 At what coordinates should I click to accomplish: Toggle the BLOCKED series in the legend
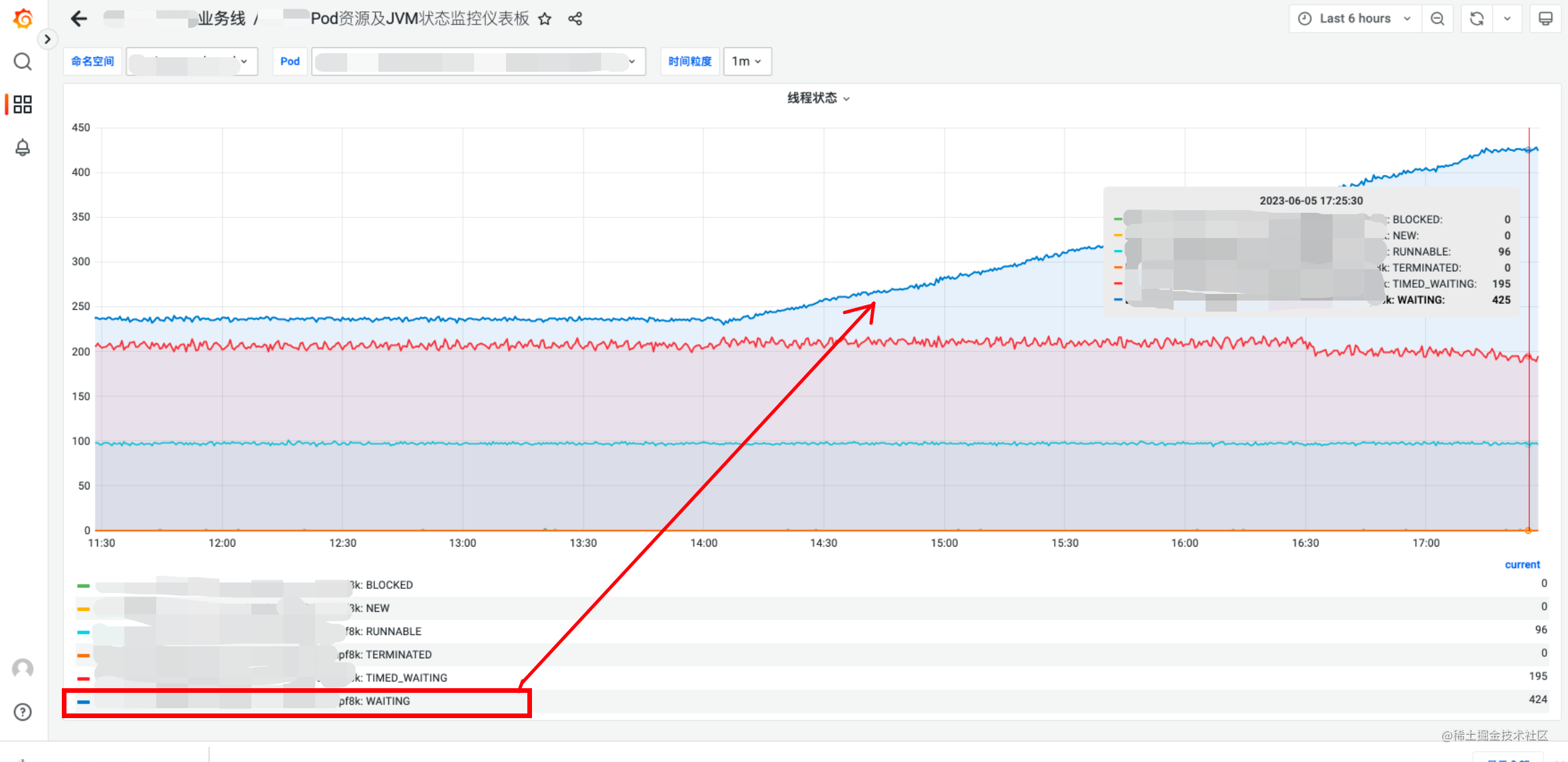389,585
